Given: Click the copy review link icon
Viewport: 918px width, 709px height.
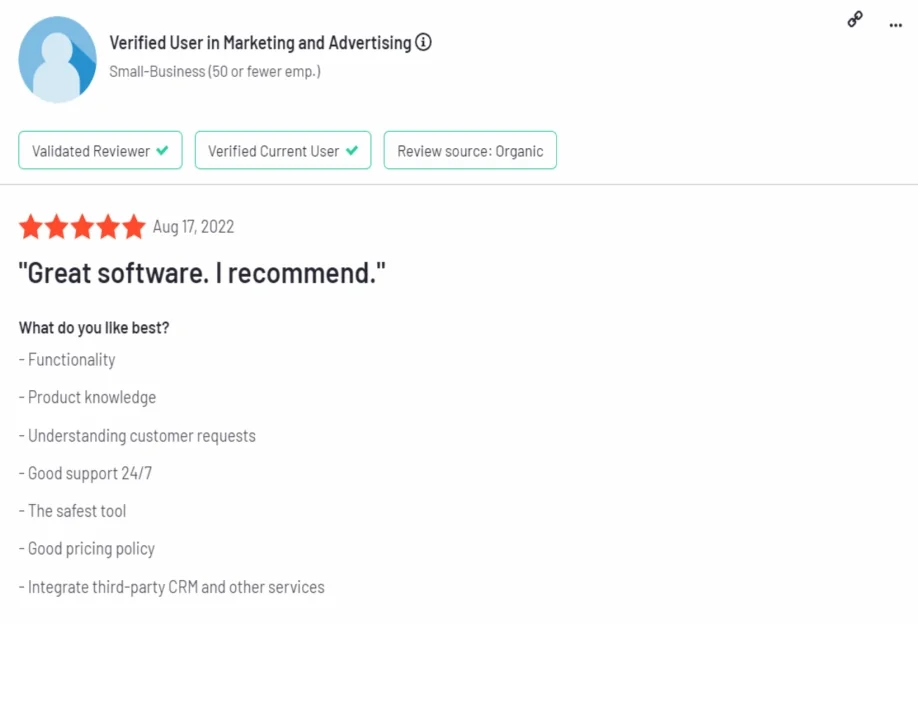Looking at the screenshot, I should tap(855, 20).
